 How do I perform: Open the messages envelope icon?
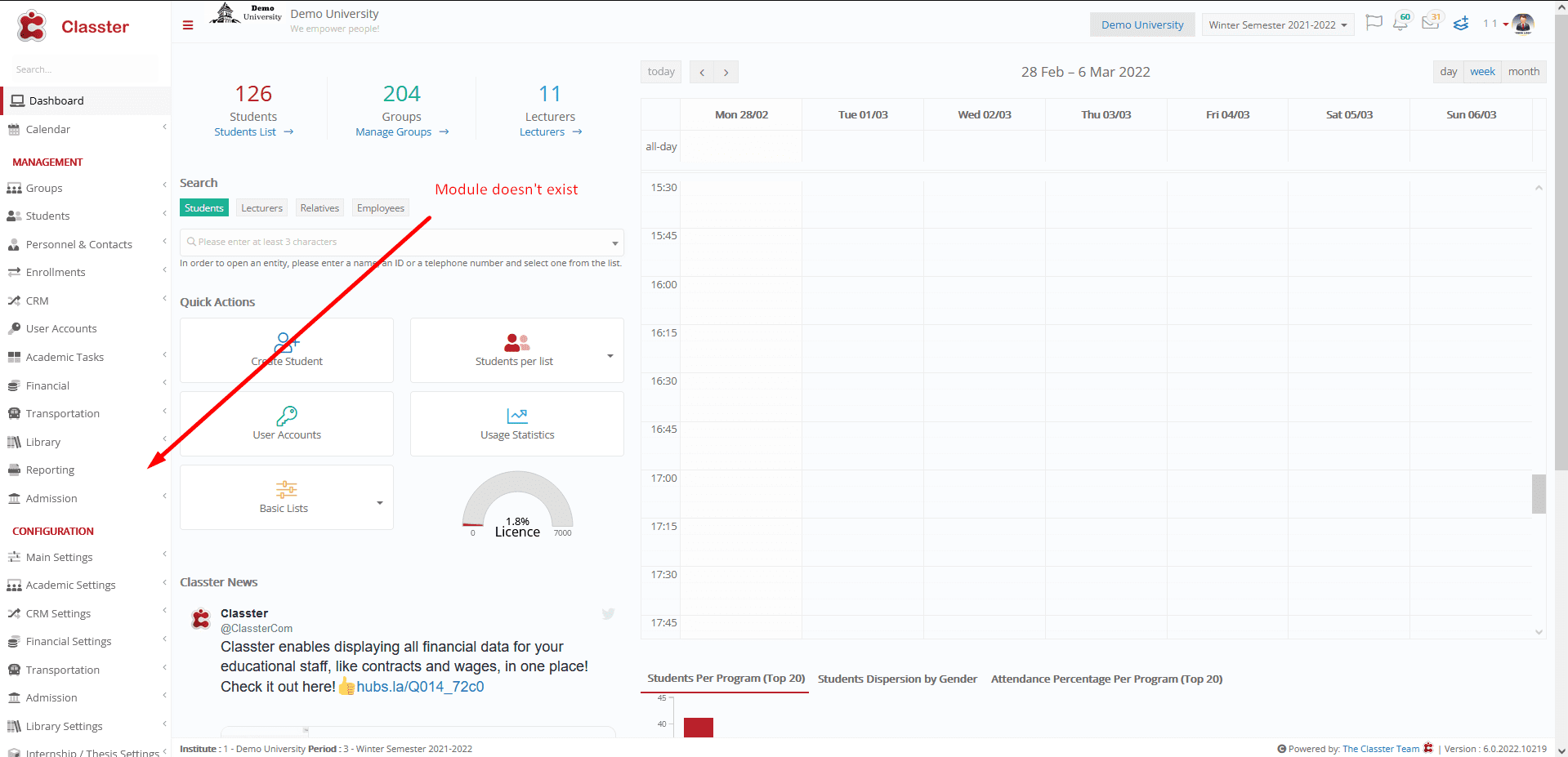tap(1430, 22)
